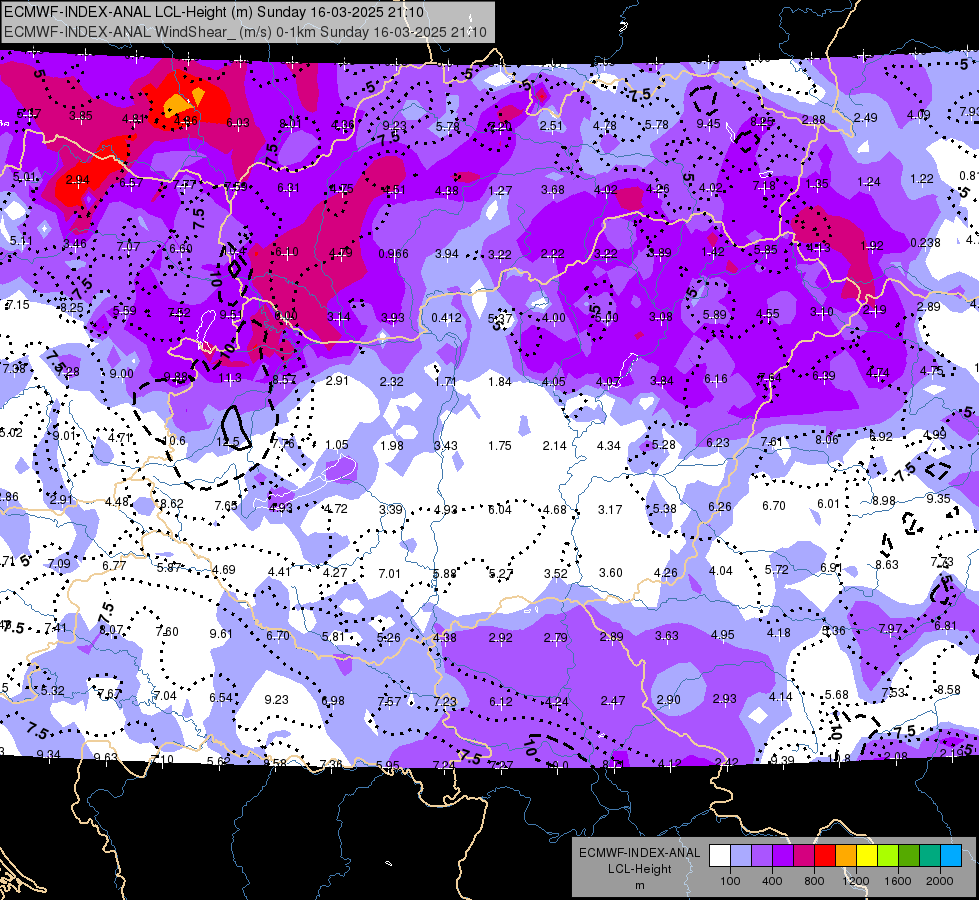This screenshot has width=979, height=900.
Task: Click the wind shear value 7.64
Action: (x=770, y=378)
